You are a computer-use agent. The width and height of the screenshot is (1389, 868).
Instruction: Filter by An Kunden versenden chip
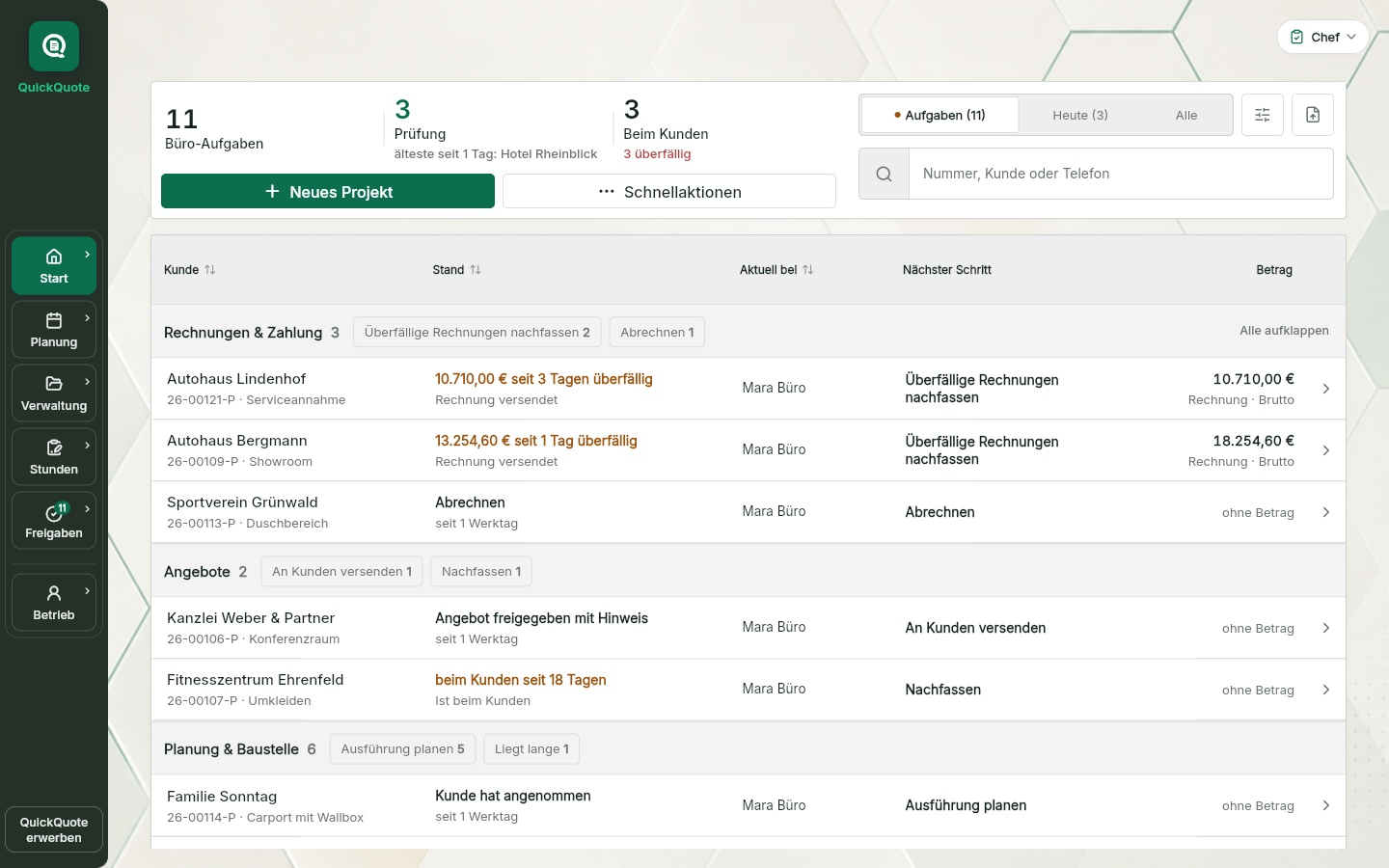[x=341, y=572]
